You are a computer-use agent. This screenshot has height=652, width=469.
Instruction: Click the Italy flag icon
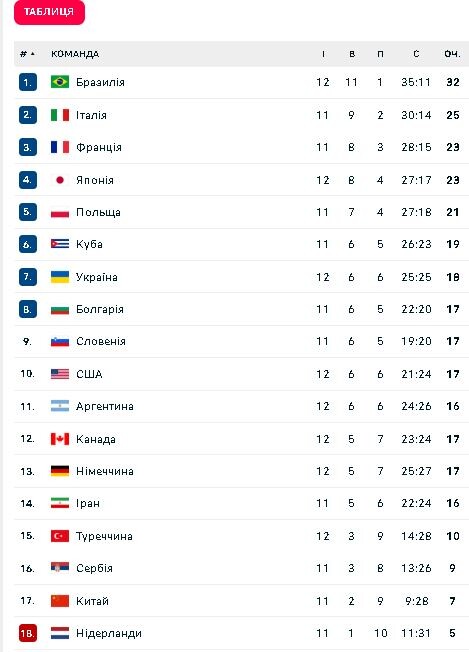pos(60,115)
